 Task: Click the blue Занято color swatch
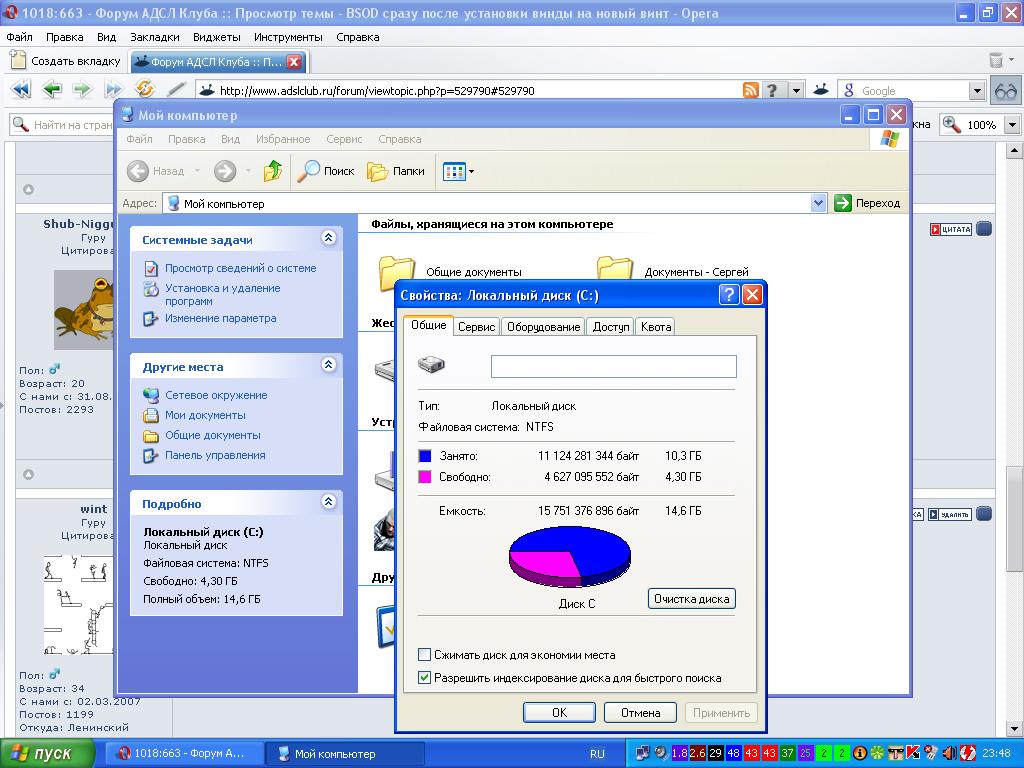pos(425,456)
